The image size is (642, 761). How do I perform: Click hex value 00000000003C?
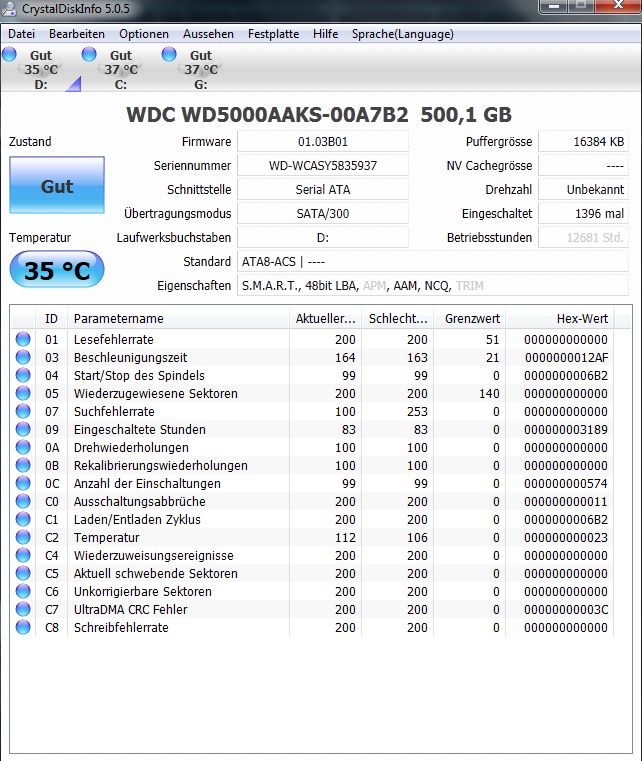[x=566, y=609]
